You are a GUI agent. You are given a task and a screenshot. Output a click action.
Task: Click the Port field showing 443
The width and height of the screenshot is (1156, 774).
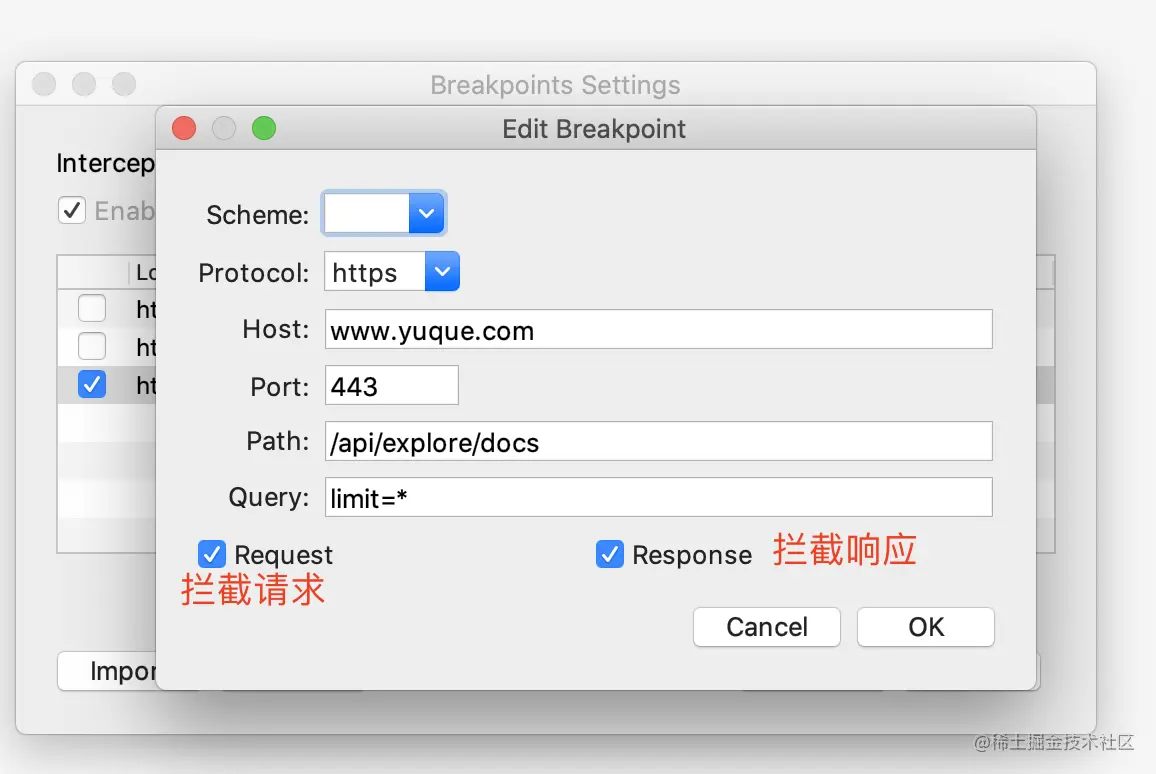pos(391,385)
